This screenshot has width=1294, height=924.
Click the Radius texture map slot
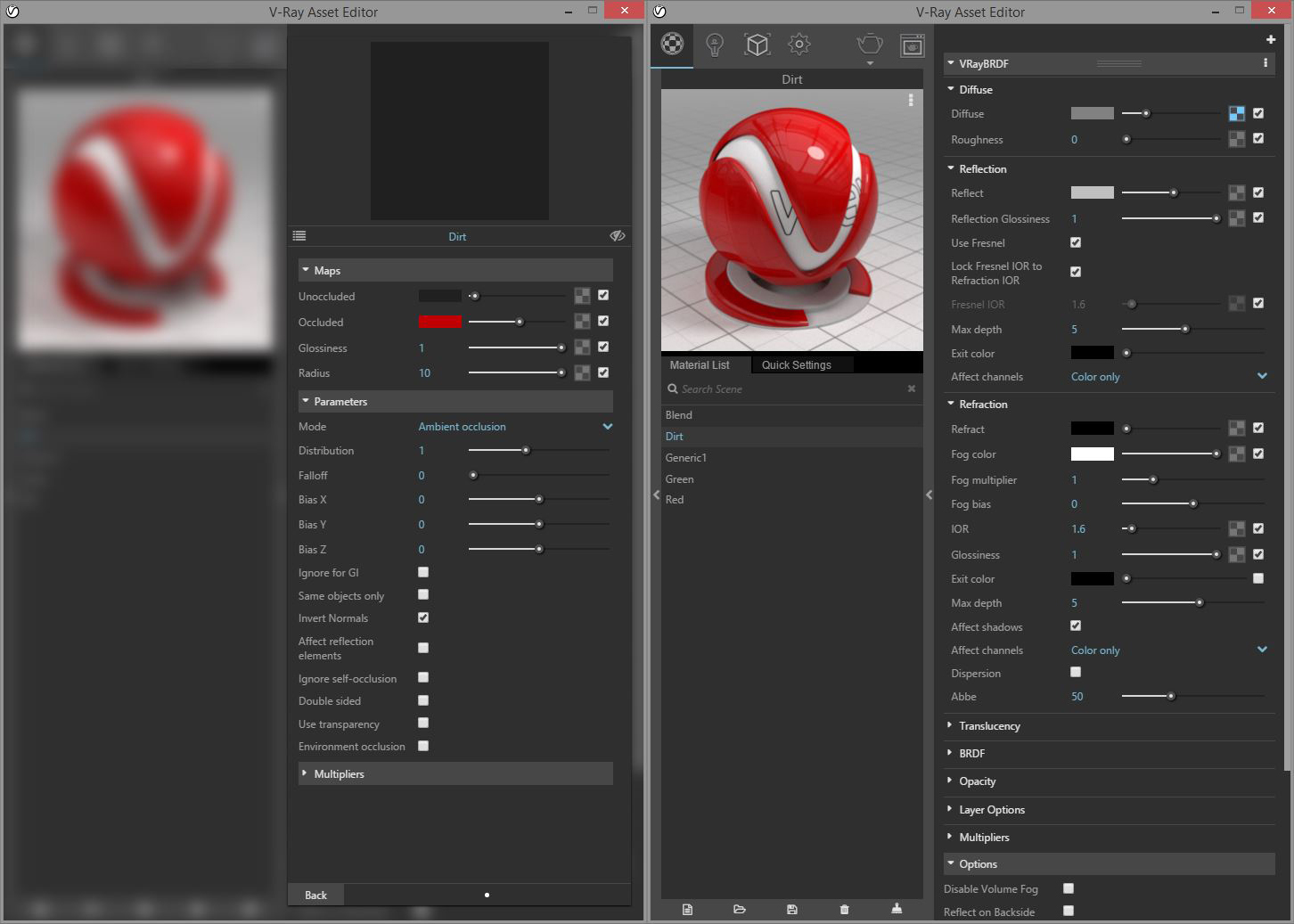pyautogui.click(x=582, y=372)
